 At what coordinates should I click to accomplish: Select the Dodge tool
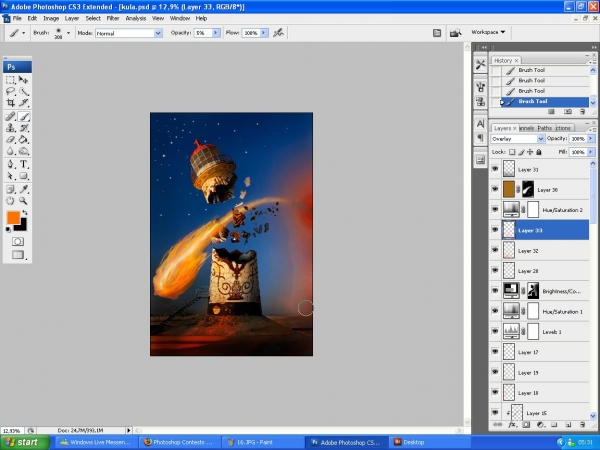click(x=23, y=151)
